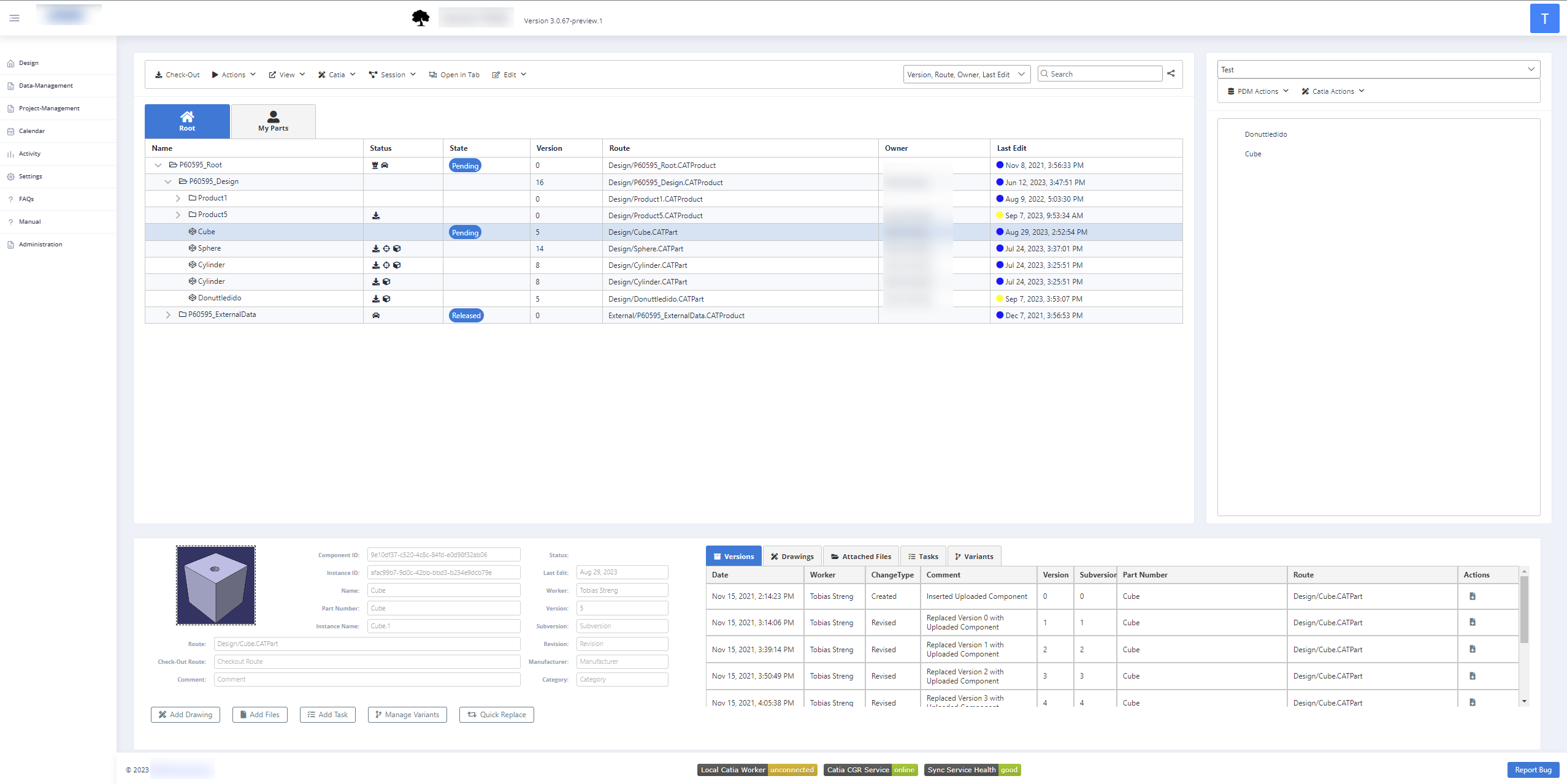1567x784 pixels.
Task: Click the share icon beside Search
Action: click(1171, 74)
